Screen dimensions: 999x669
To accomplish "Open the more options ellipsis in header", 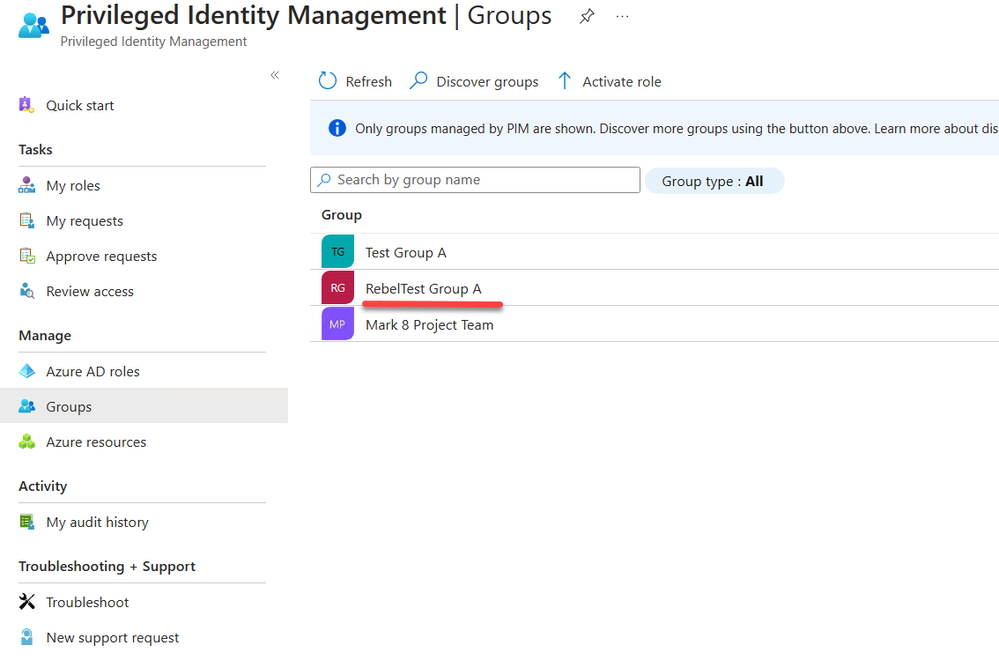I will [623, 17].
